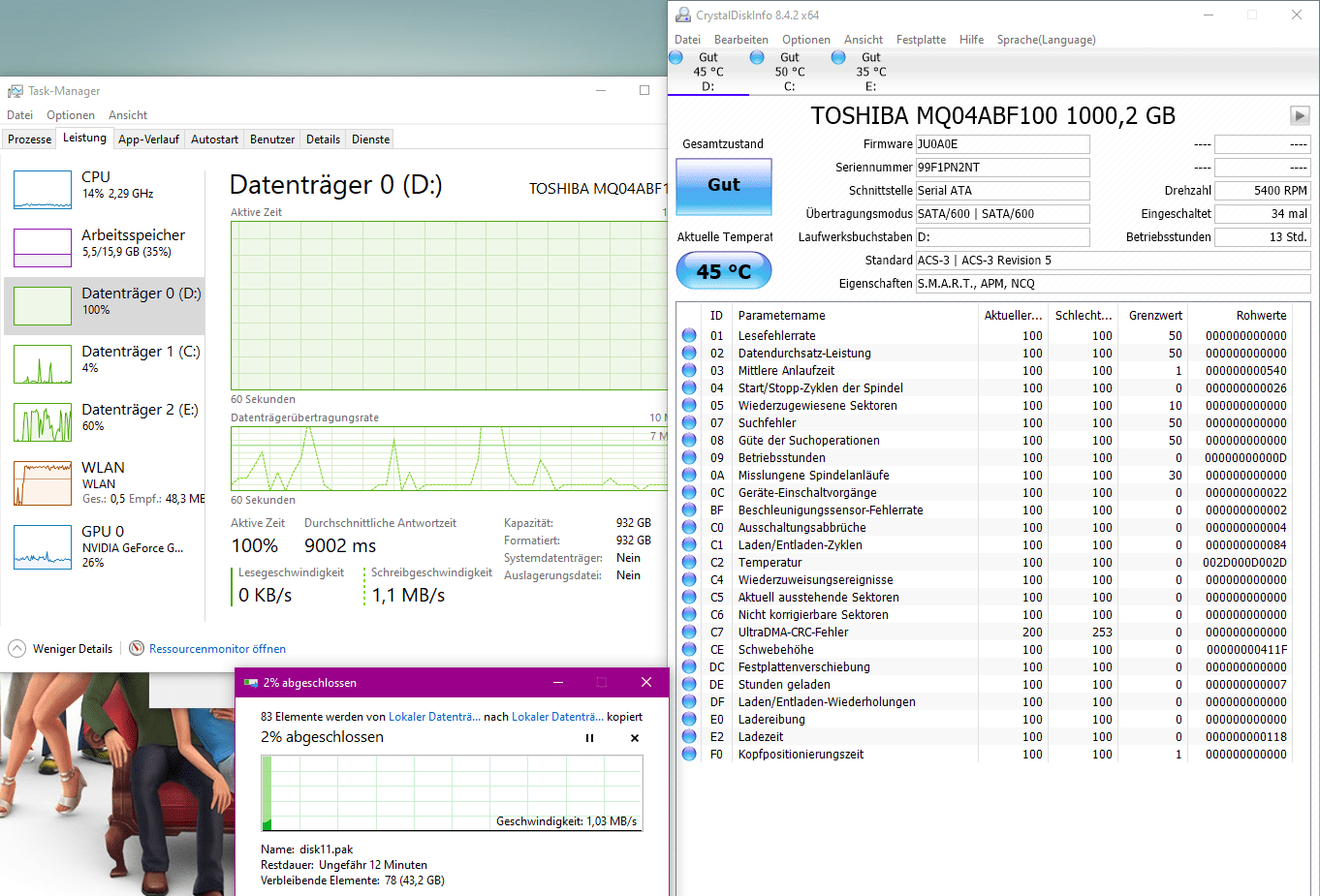Select Datenträger 2 (E:) in the sidebar

click(105, 421)
